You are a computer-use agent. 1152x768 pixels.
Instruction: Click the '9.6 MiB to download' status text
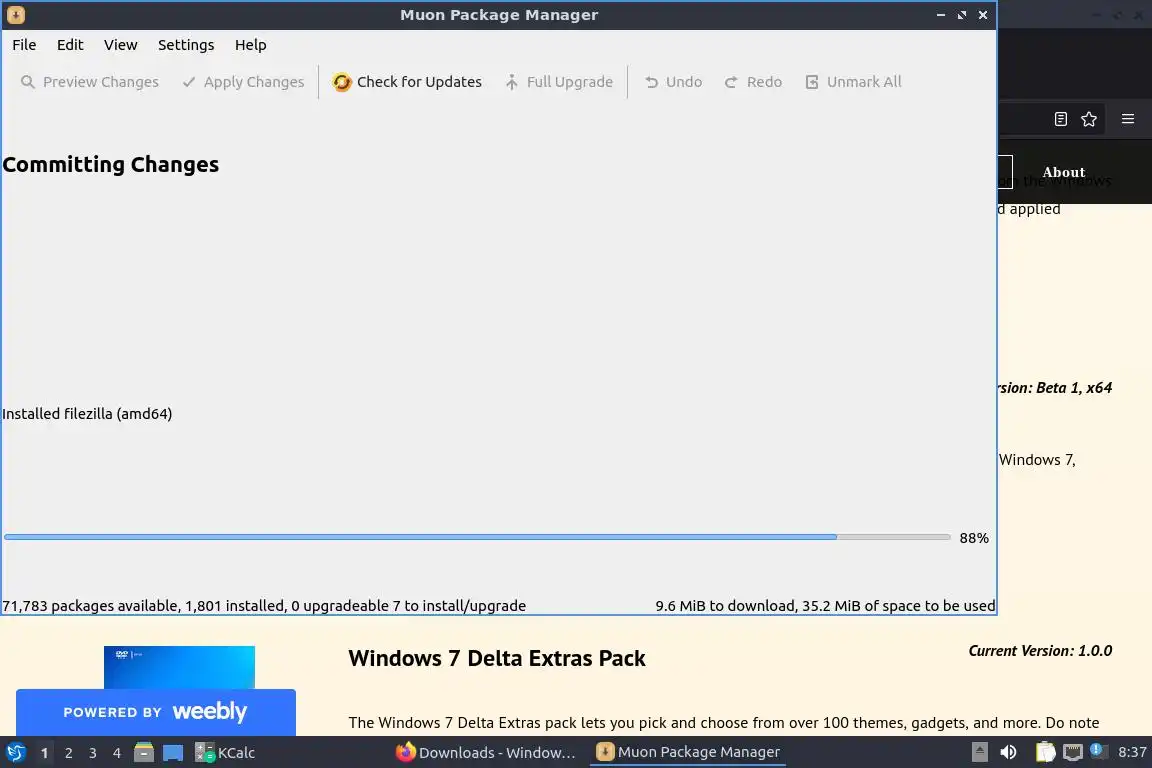pyautogui.click(x=825, y=606)
